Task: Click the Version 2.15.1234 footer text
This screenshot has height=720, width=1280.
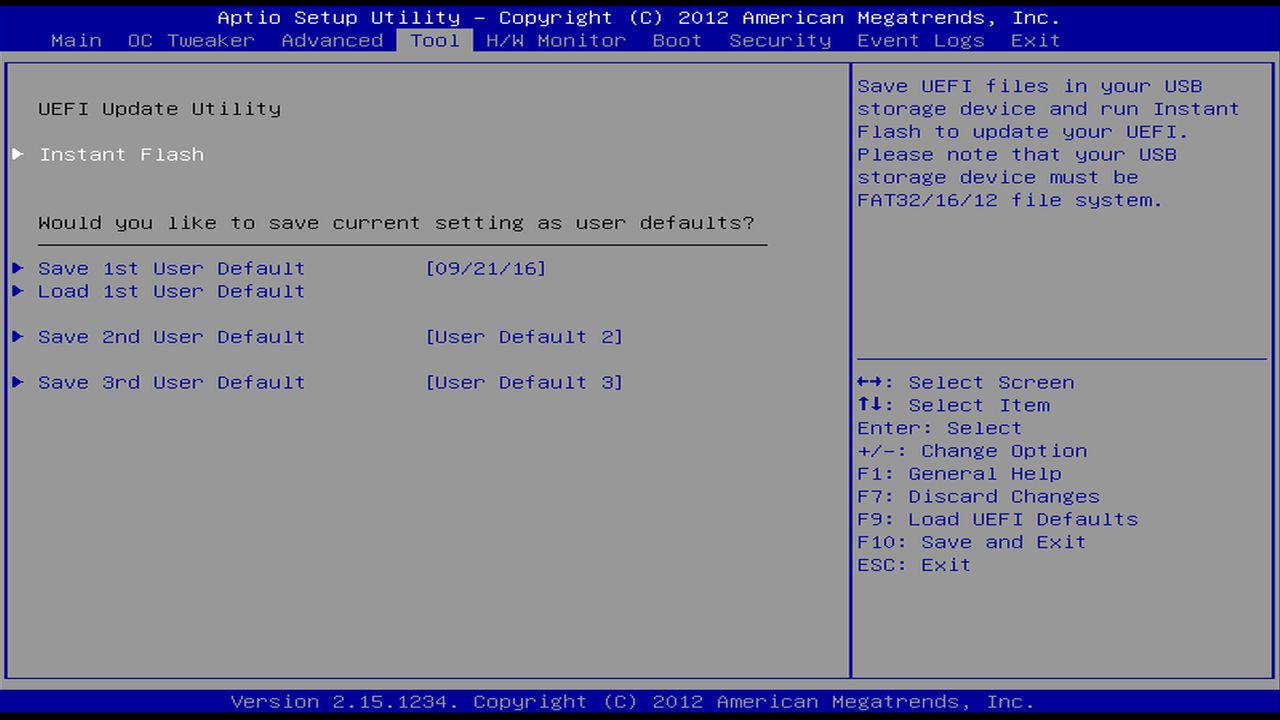Action: [x=632, y=701]
